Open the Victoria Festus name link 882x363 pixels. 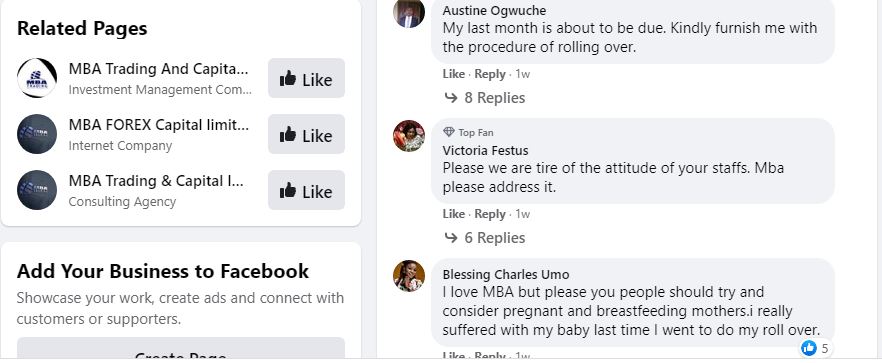click(485, 151)
